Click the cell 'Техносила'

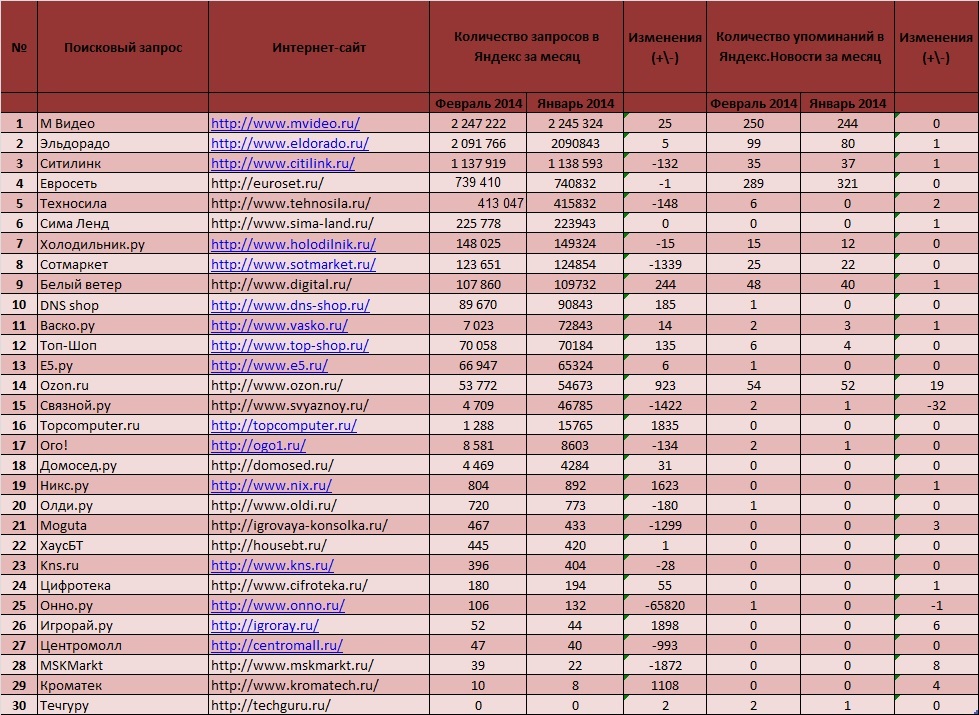[x=123, y=204]
